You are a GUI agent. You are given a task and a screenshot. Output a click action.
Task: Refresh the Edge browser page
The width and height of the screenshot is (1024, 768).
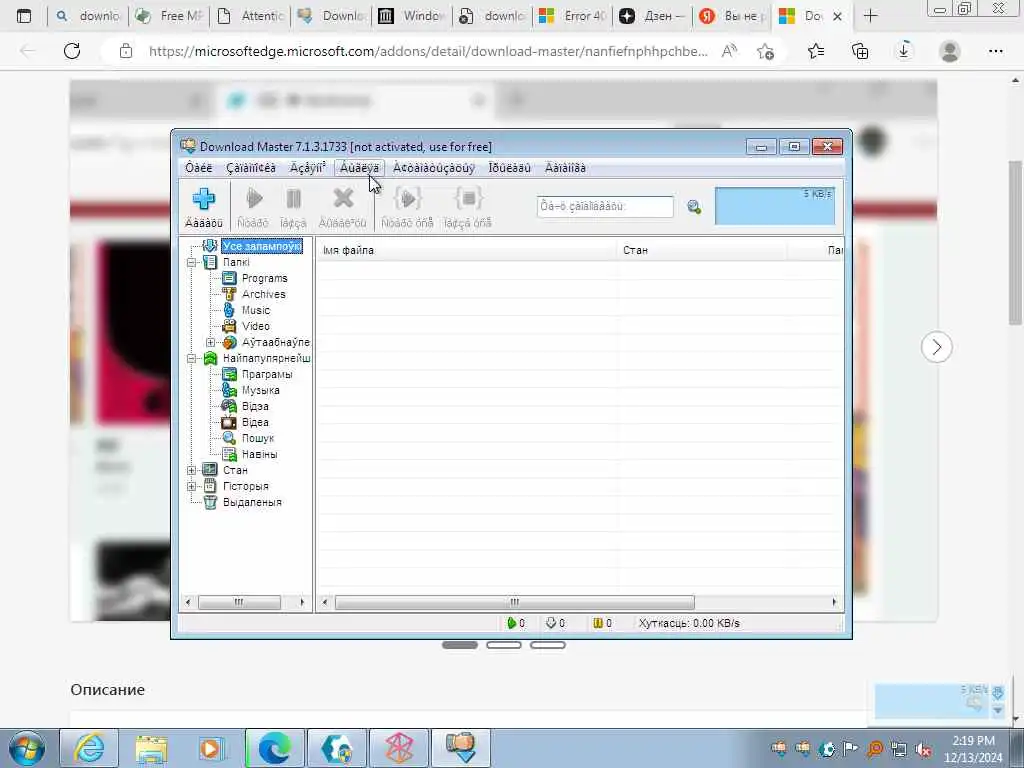72,51
